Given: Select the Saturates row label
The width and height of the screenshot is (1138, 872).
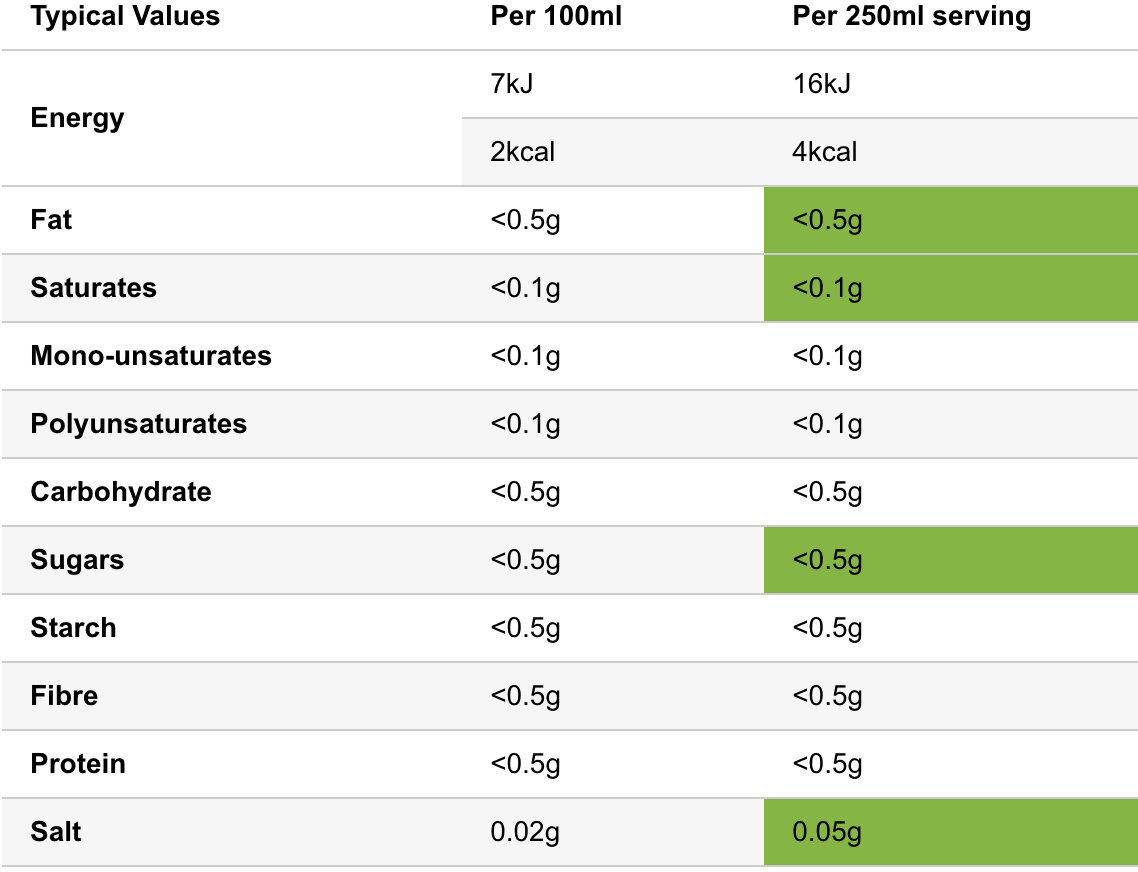Looking at the screenshot, I should (x=94, y=288).
